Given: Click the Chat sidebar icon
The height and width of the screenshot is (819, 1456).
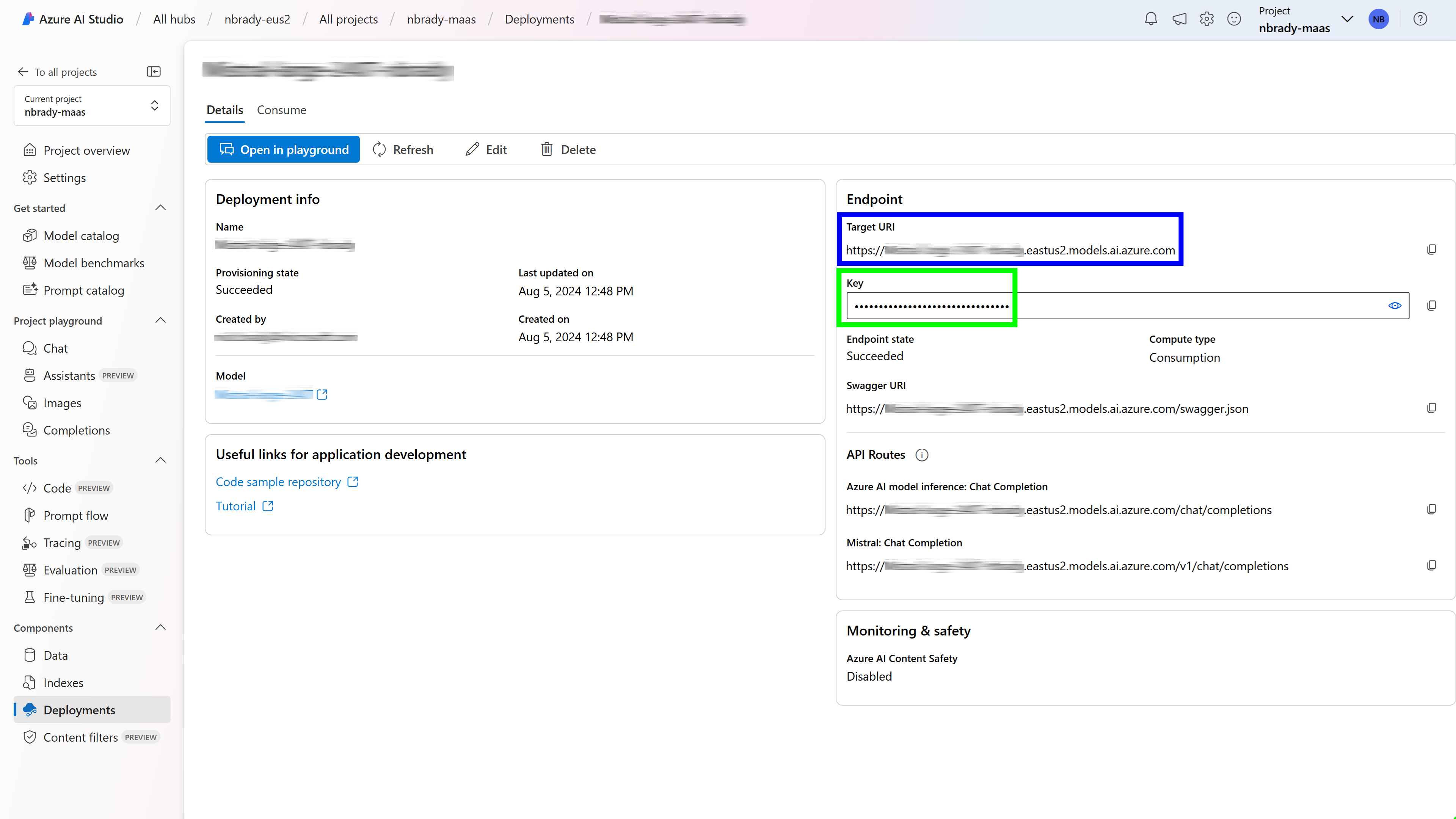Looking at the screenshot, I should [30, 348].
